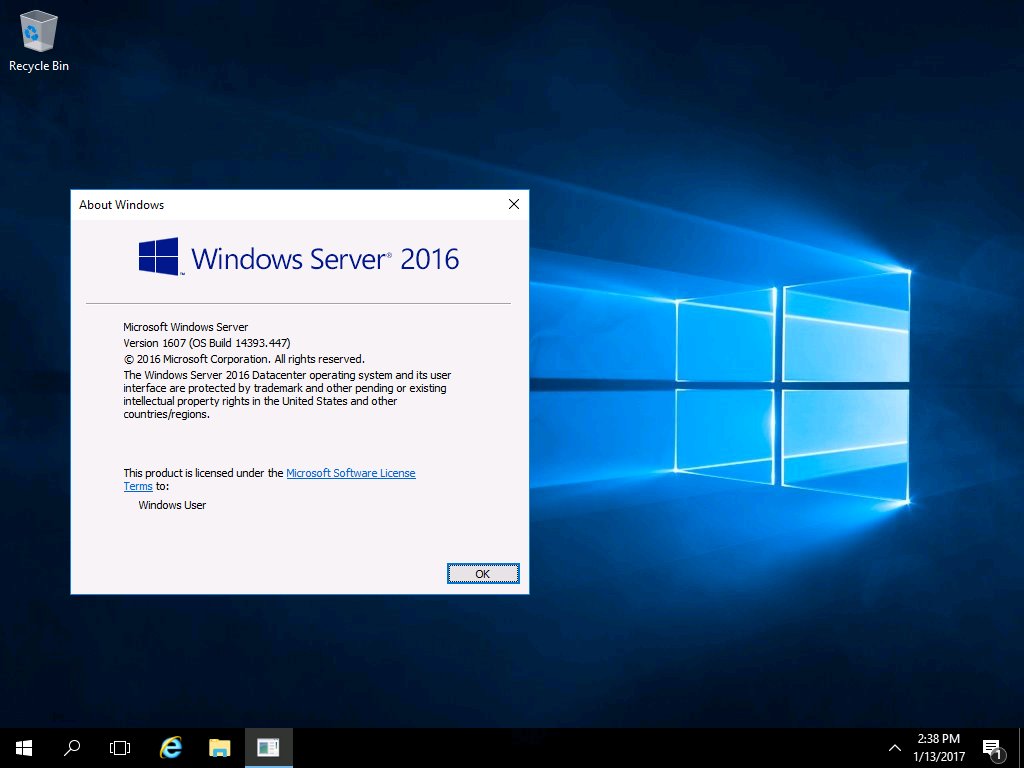Open the Recycle Bin desktop icon
Viewport: 1024px width, 768px height.
[39, 40]
